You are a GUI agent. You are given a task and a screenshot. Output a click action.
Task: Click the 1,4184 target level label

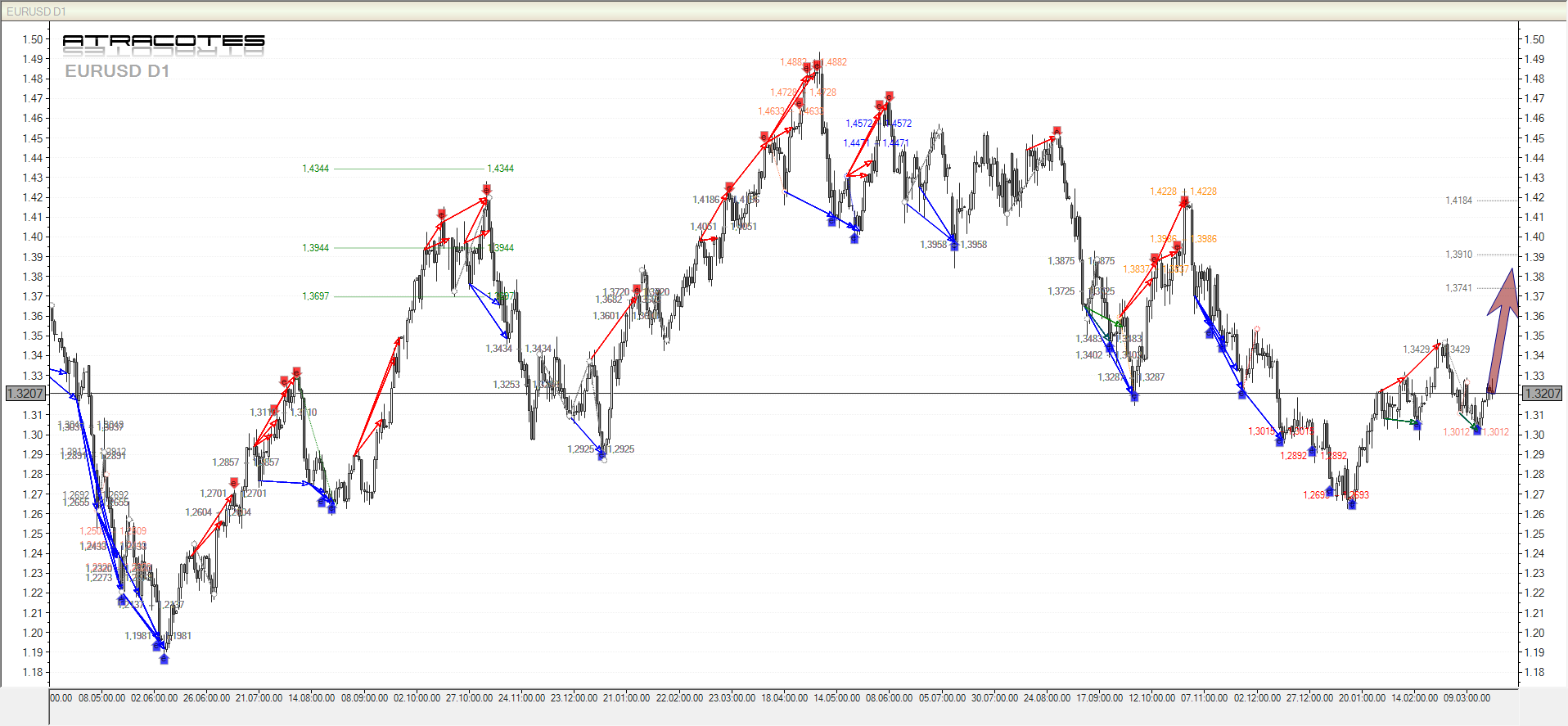(x=1458, y=201)
